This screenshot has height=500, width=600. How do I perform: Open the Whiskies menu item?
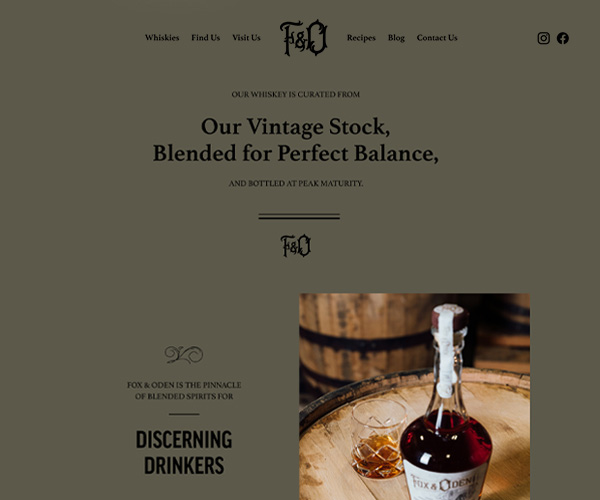point(162,37)
